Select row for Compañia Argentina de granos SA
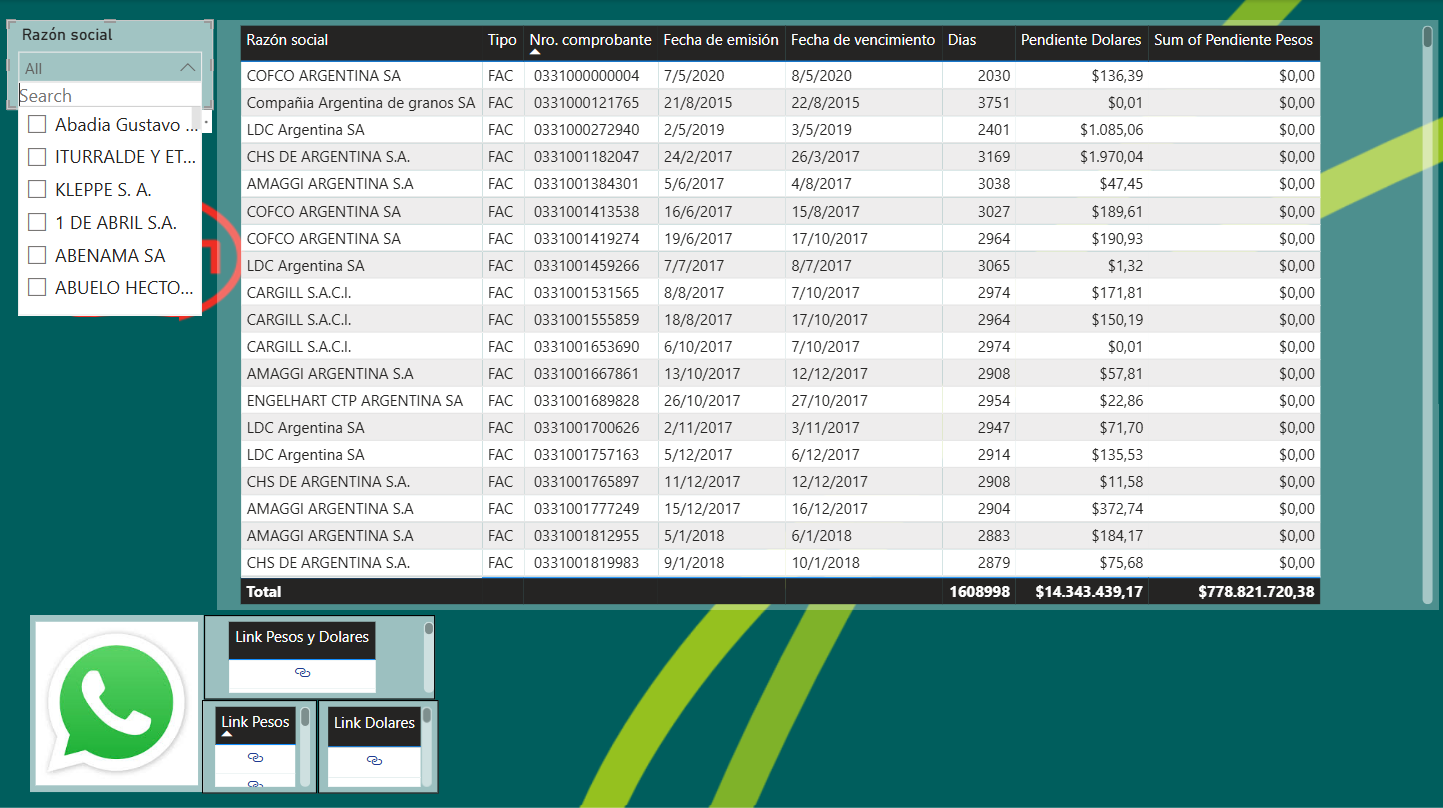Screen dimensions: 1443x808 tap(360, 103)
